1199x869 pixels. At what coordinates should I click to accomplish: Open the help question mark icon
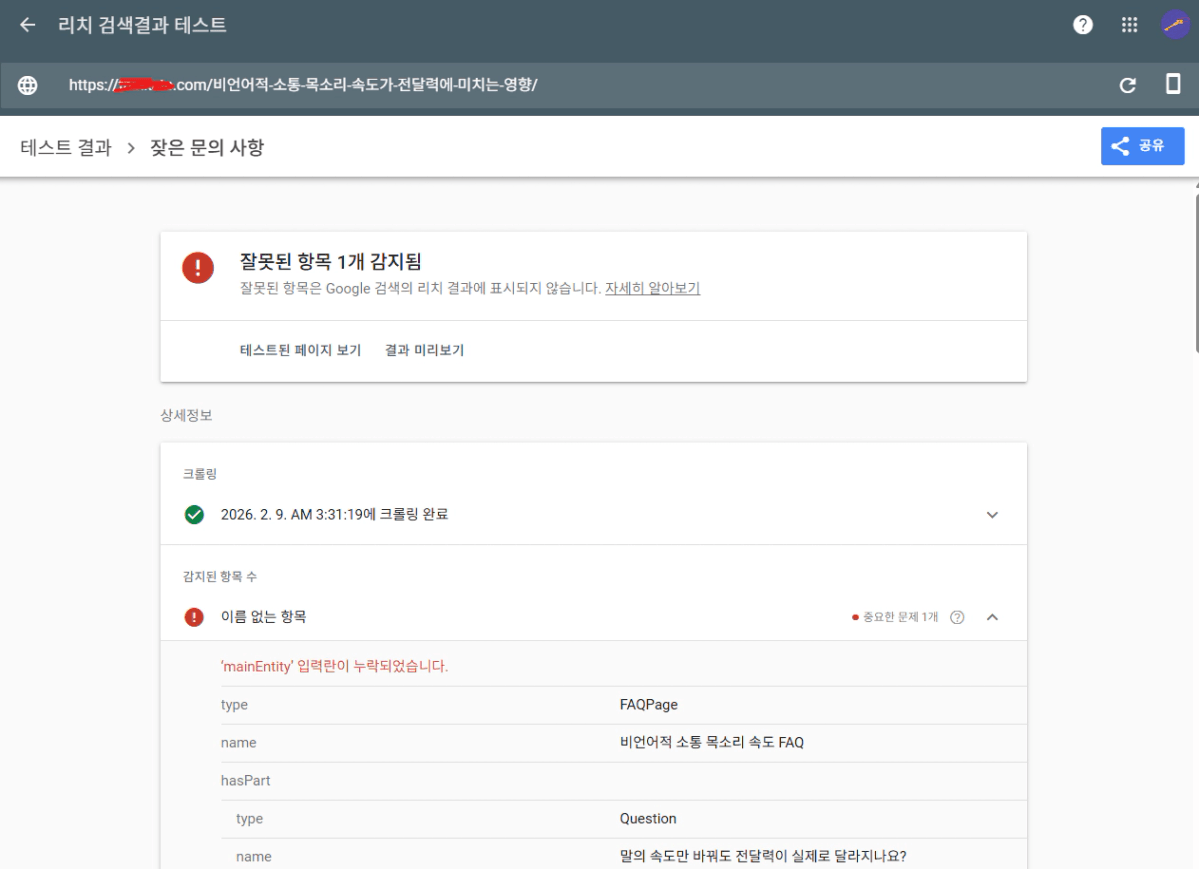(1083, 25)
